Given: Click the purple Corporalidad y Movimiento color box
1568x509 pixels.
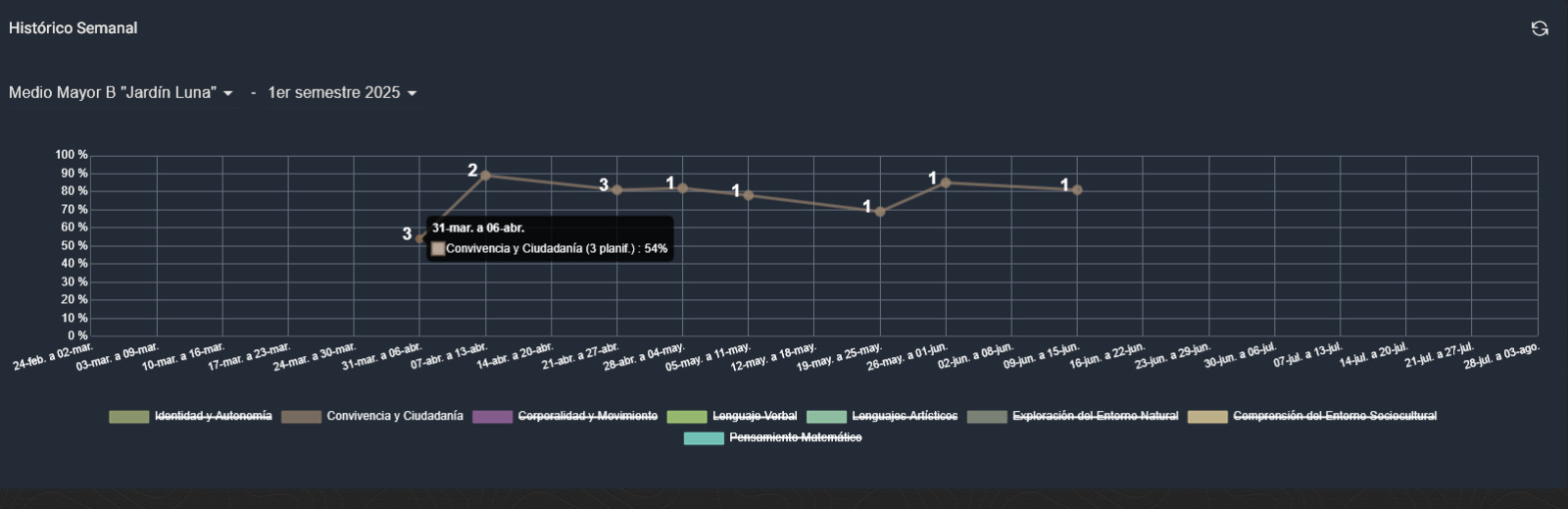Looking at the screenshot, I should point(492,417).
